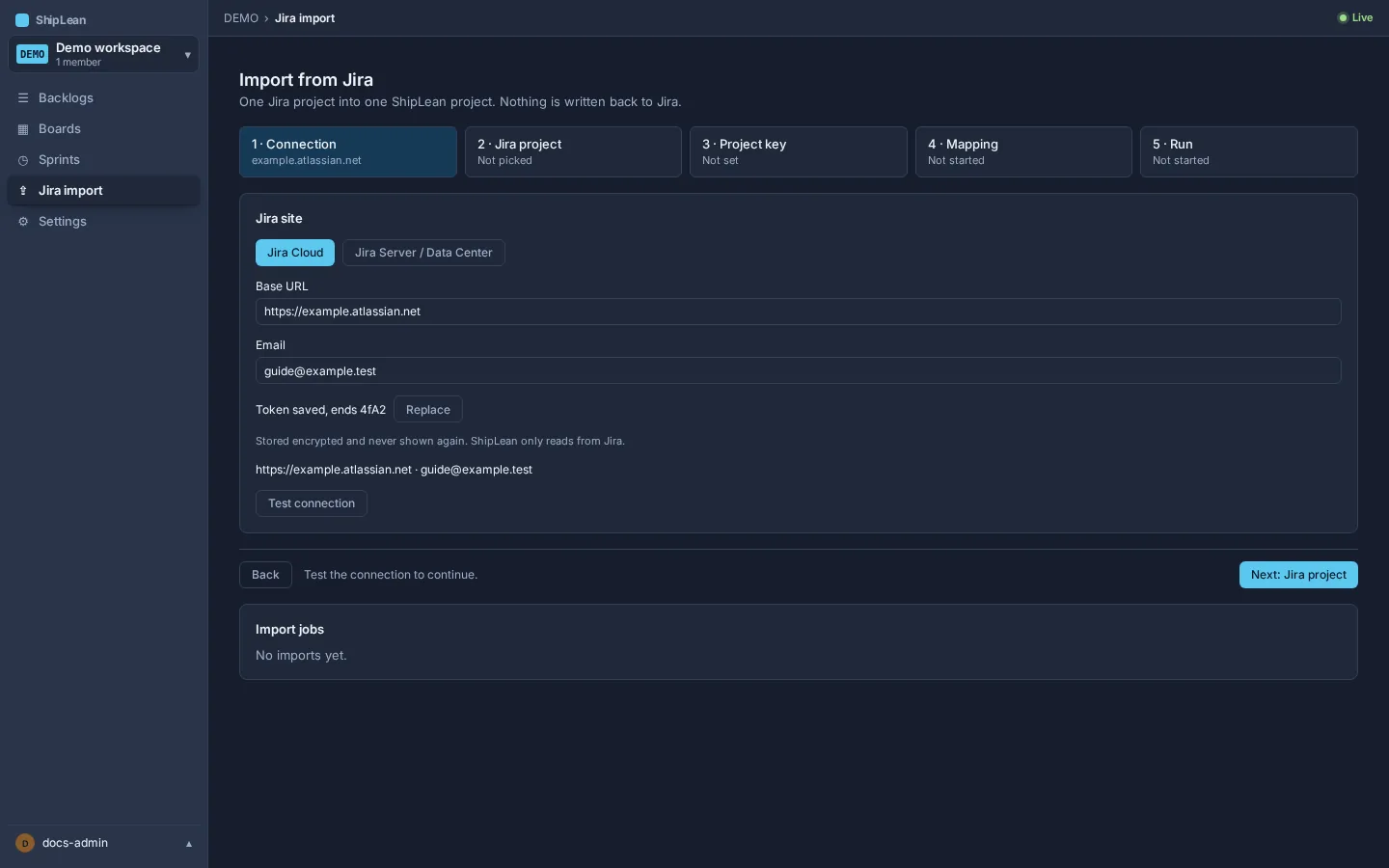This screenshot has height=868, width=1389.
Task: Click the DEMO workspace badge
Action: pyautogui.click(x=33, y=54)
